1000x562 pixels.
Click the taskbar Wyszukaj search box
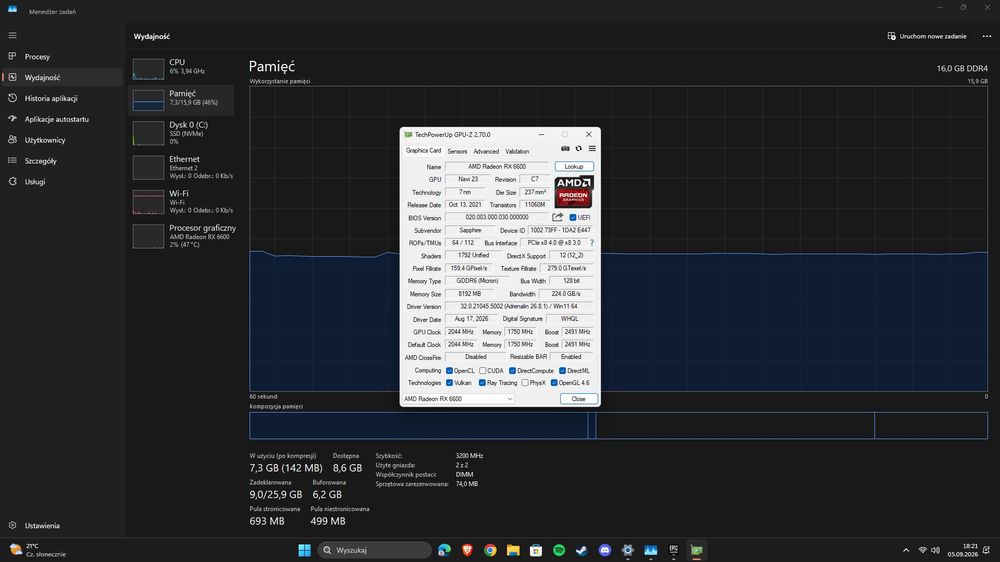coord(374,550)
